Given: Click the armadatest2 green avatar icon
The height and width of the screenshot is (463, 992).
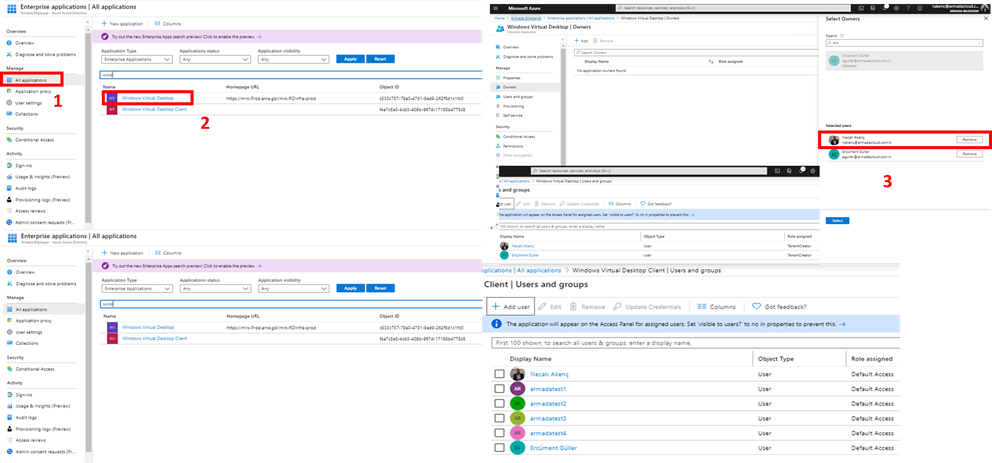Looking at the screenshot, I should pyautogui.click(x=517, y=403).
